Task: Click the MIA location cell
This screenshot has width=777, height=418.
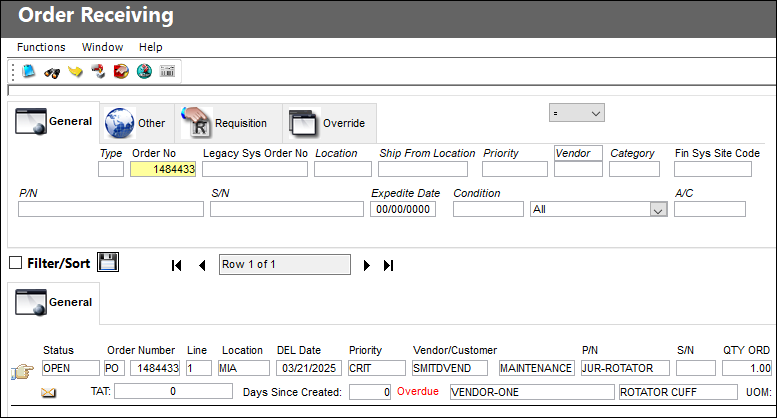Action: click(x=244, y=368)
